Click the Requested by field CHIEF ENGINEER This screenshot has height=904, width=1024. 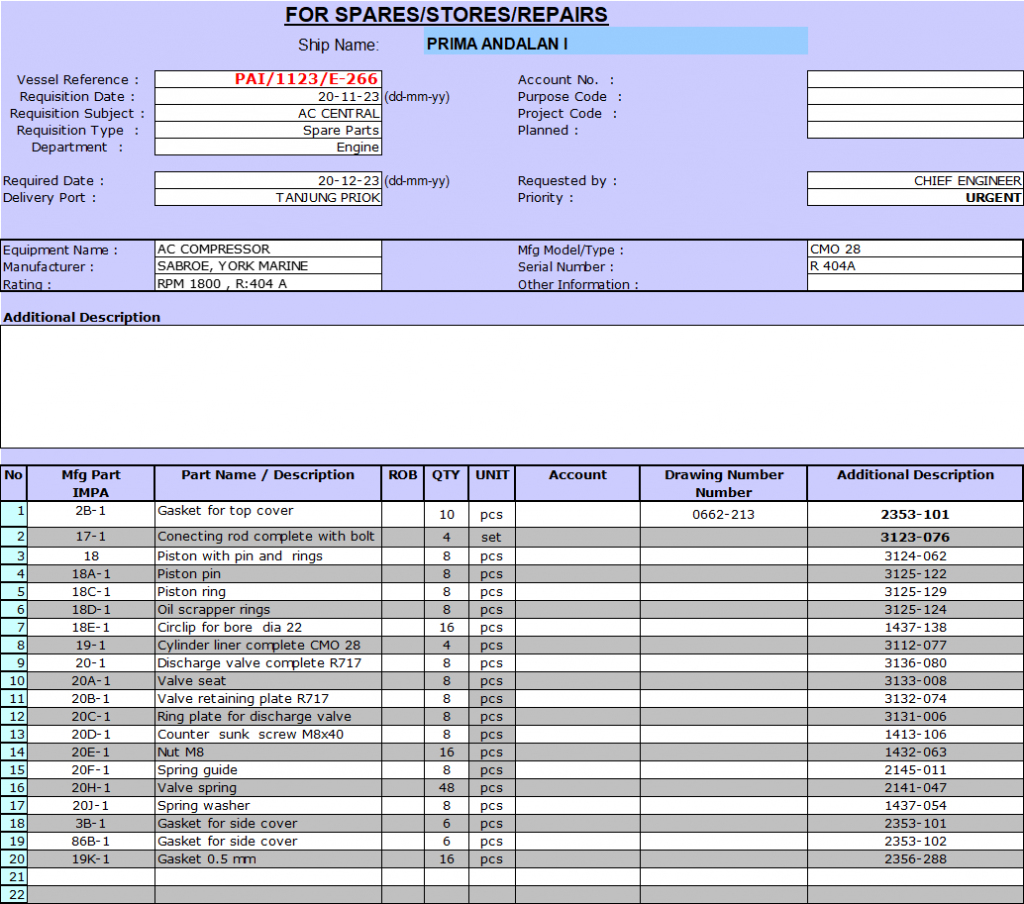914,181
